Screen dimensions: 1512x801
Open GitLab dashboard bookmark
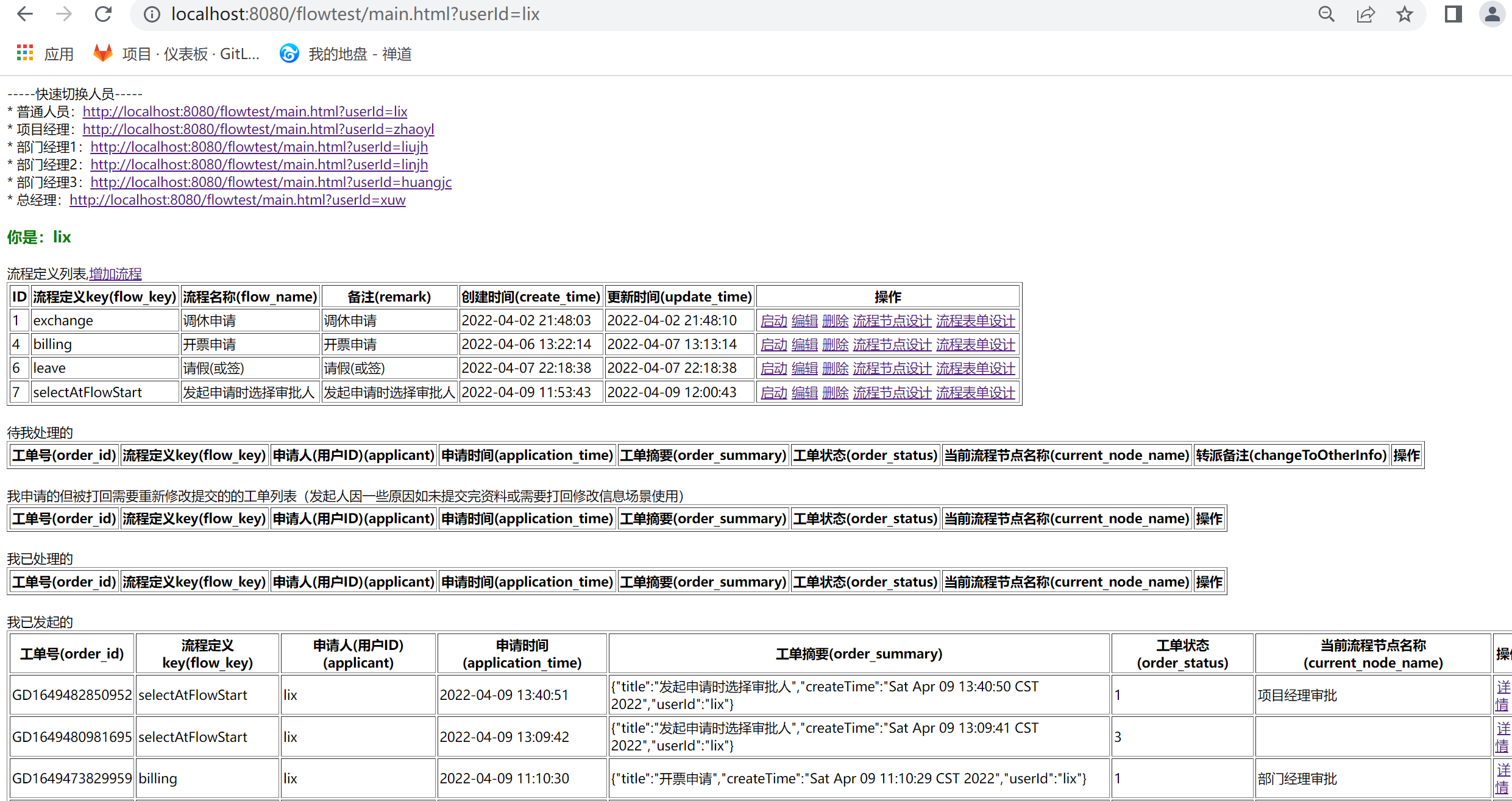click(x=177, y=54)
